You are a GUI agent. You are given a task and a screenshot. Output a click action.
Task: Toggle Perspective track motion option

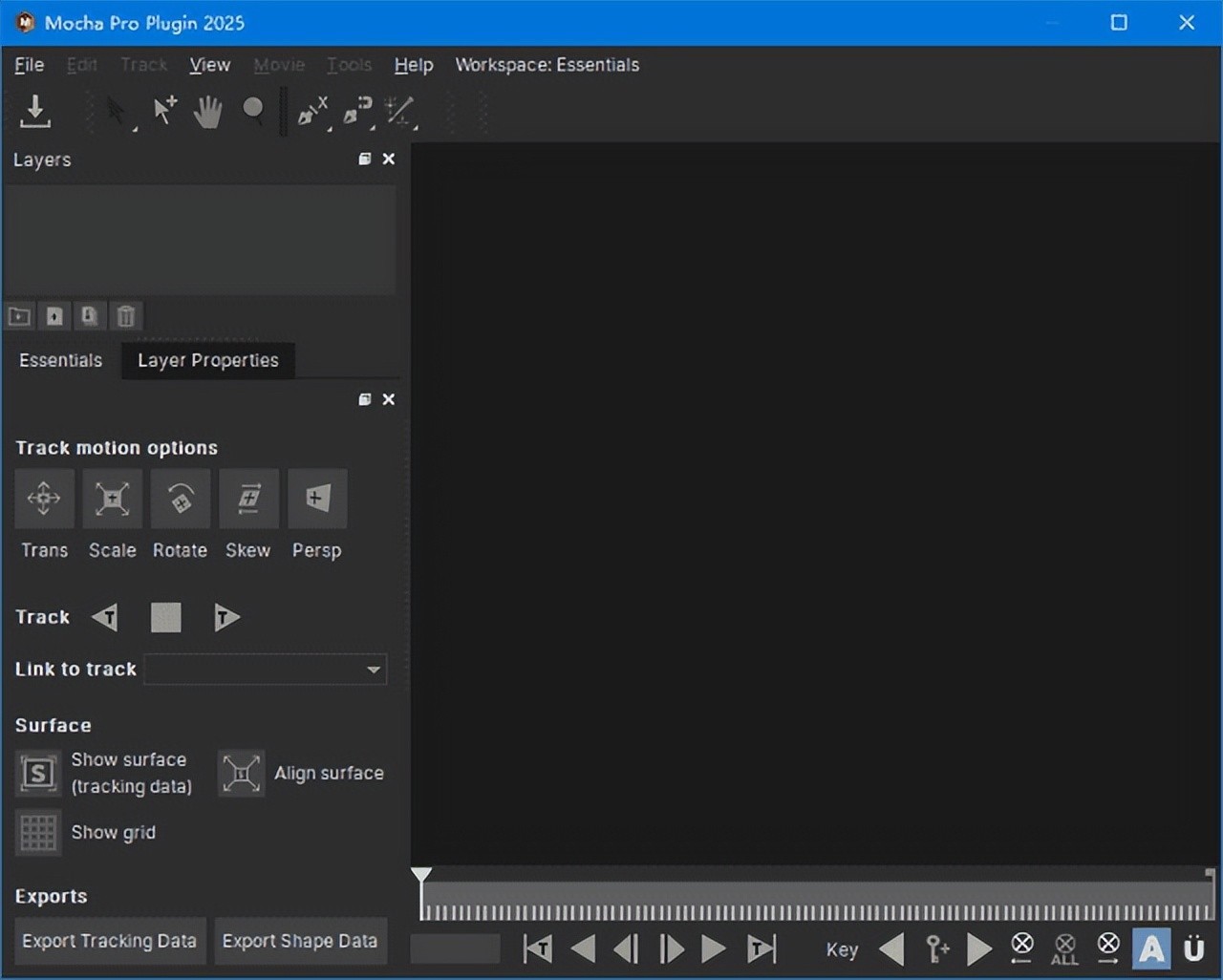click(317, 499)
